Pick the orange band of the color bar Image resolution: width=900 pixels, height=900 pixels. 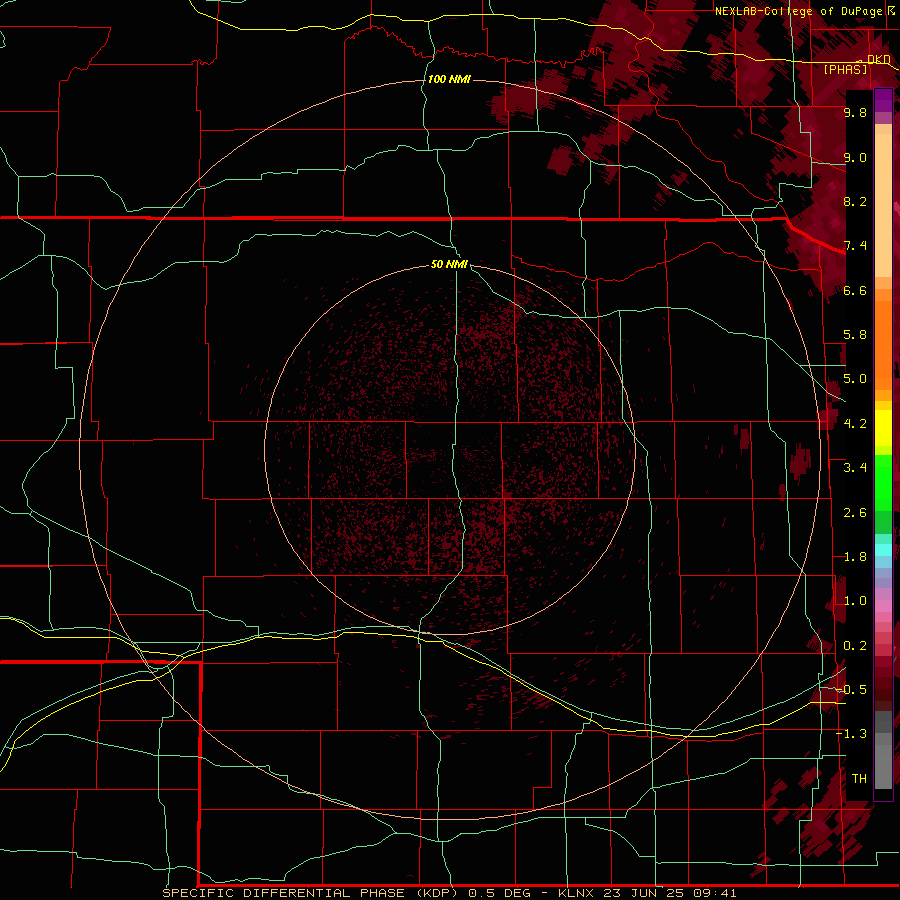point(883,344)
